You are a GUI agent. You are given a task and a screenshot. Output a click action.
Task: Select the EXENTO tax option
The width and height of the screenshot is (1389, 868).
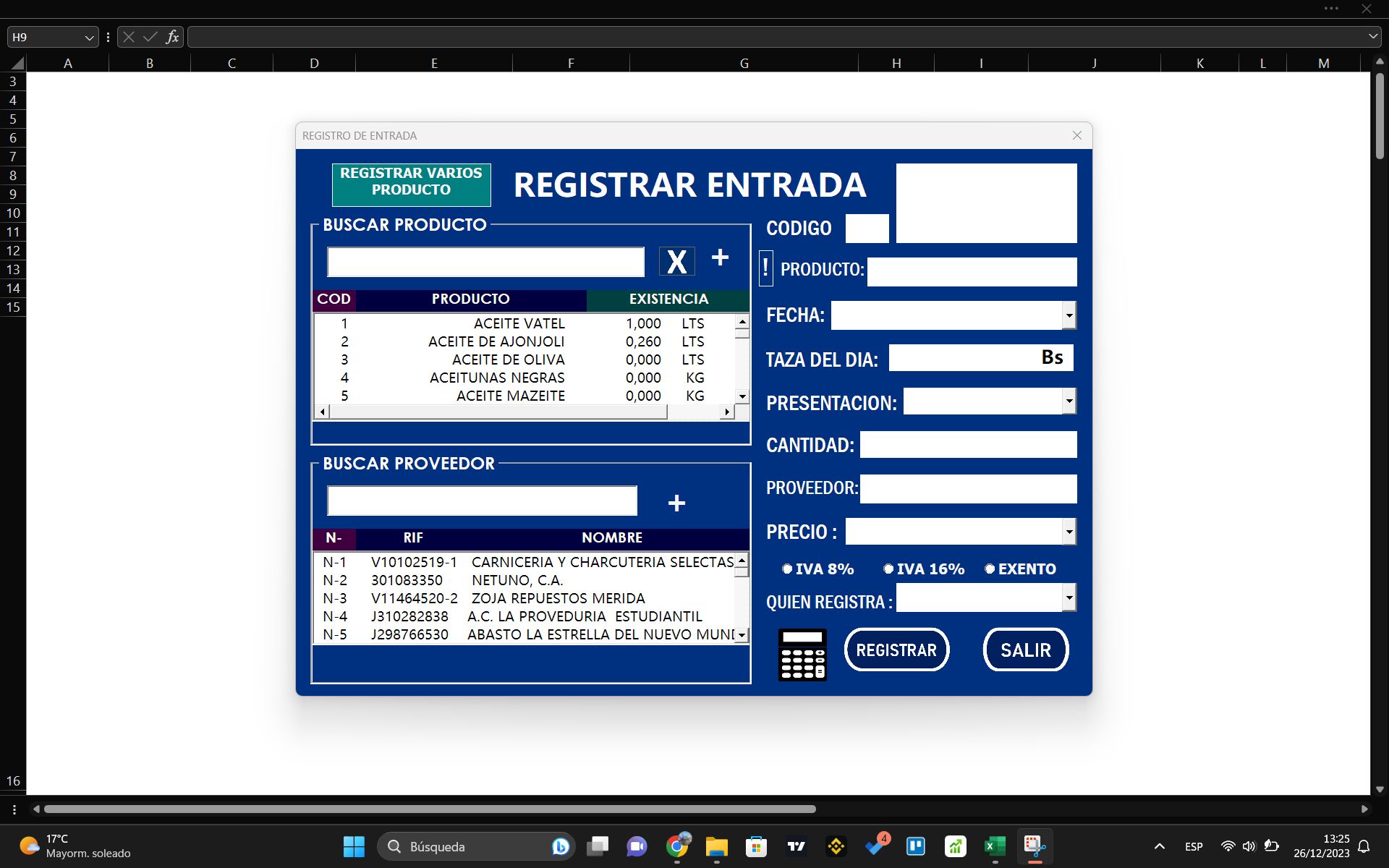click(x=990, y=569)
